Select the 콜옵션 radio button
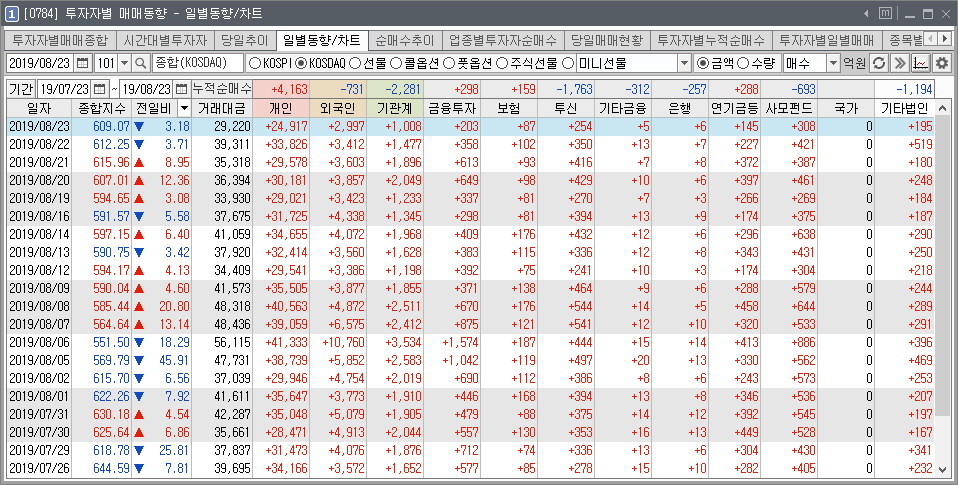Viewport: 958px width, 485px height. pyautogui.click(x=396, y=63)
